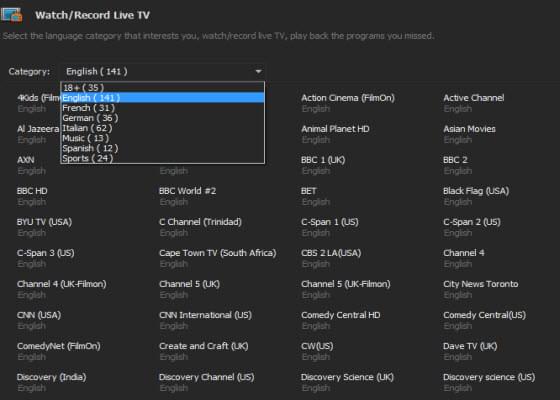This screenshot has height=400, width=560.
Task: Choose the Music (13) option
Action: pyautogui.click(x=162, y=138)
